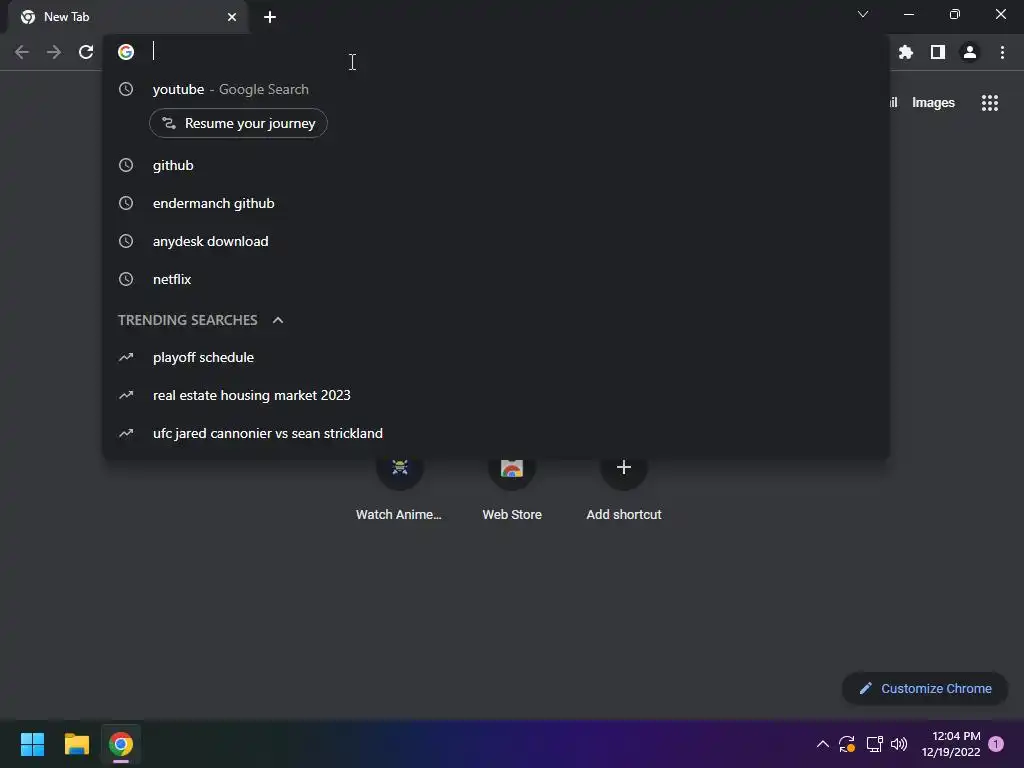Click the trending icon beside playoff schedule
1024x768 pixels.
(x=126, y=357)
